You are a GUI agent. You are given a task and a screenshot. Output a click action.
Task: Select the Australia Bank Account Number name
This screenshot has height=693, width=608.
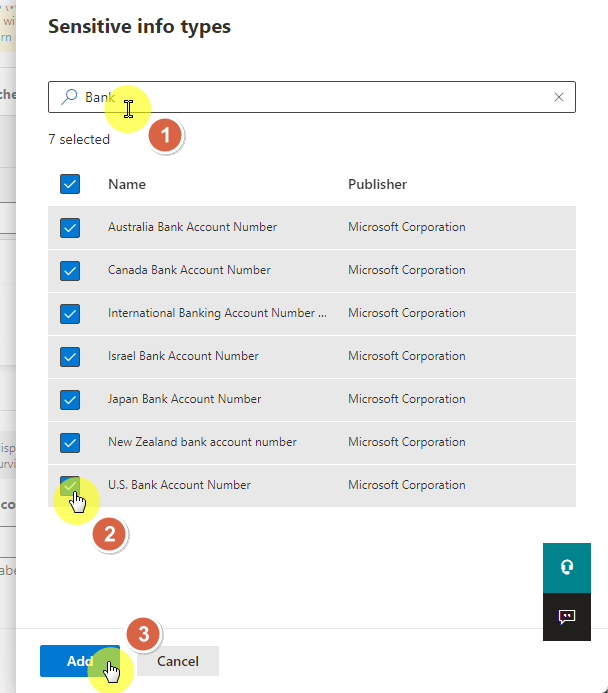pyautogui.click(x=192, y=227)
